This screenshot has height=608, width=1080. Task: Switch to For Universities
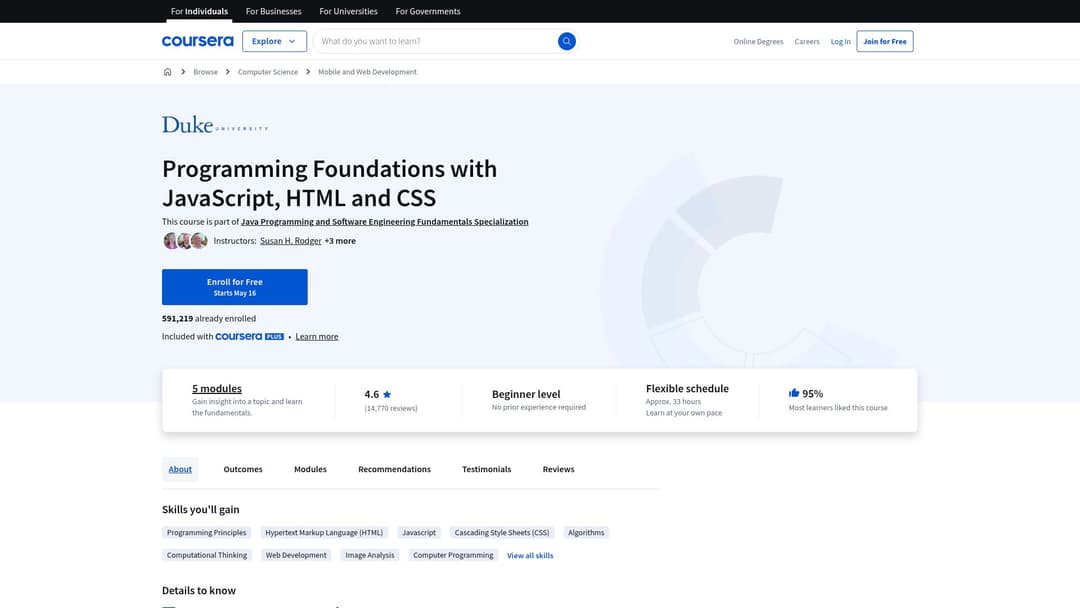pyautogui.click(x=349, y=11)
